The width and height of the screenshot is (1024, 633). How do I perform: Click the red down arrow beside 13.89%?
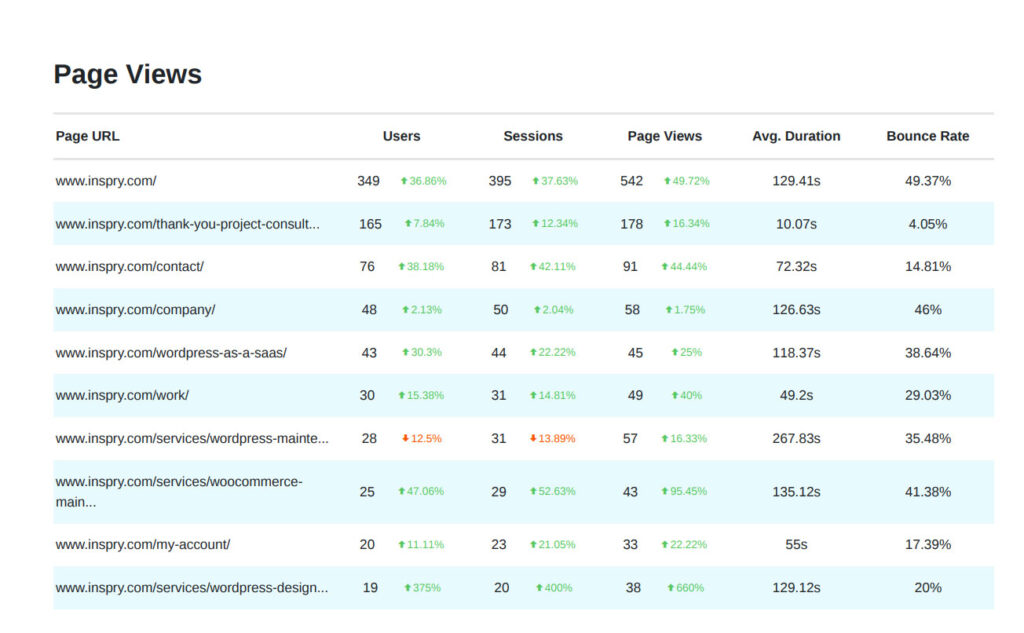coord(533,438)
